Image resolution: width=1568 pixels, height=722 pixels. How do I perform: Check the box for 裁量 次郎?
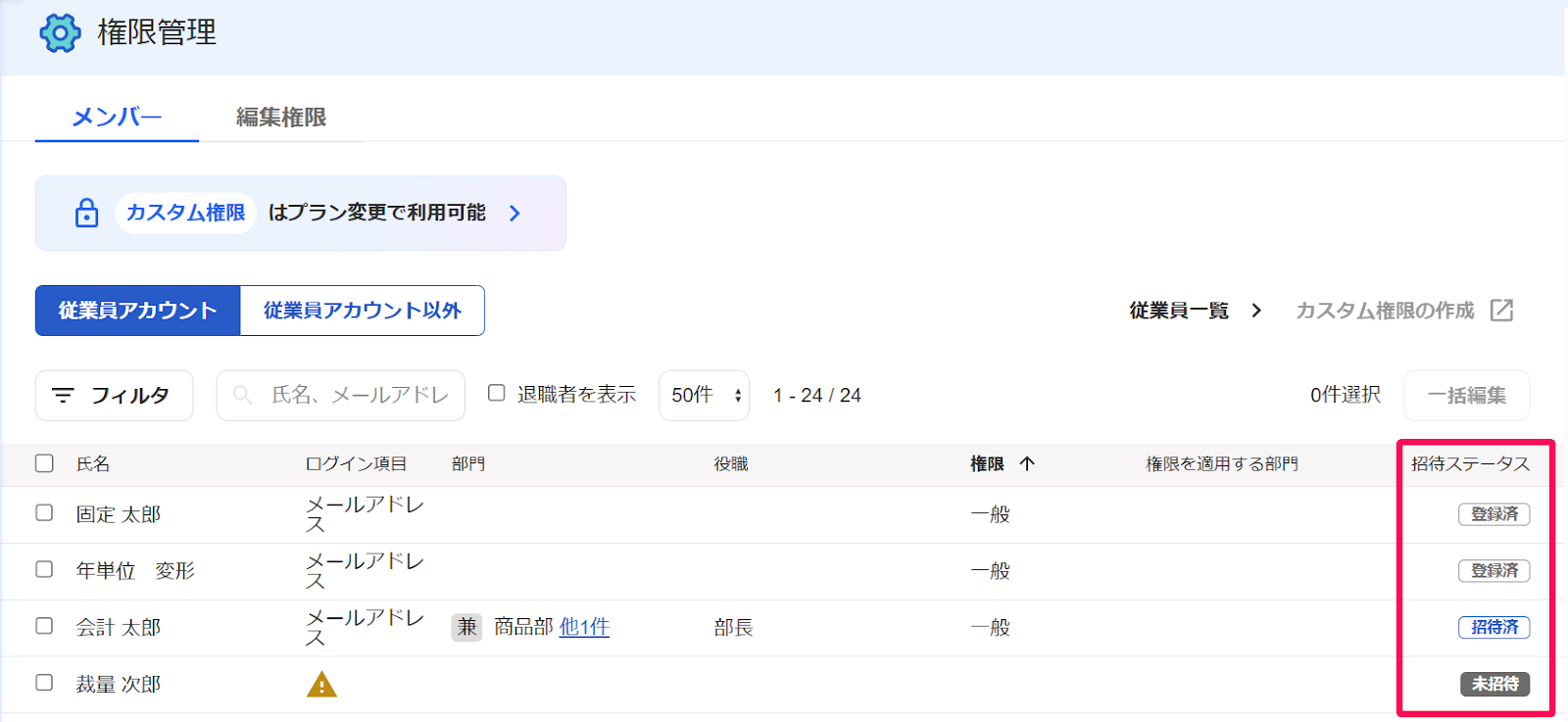coord(44,683)
